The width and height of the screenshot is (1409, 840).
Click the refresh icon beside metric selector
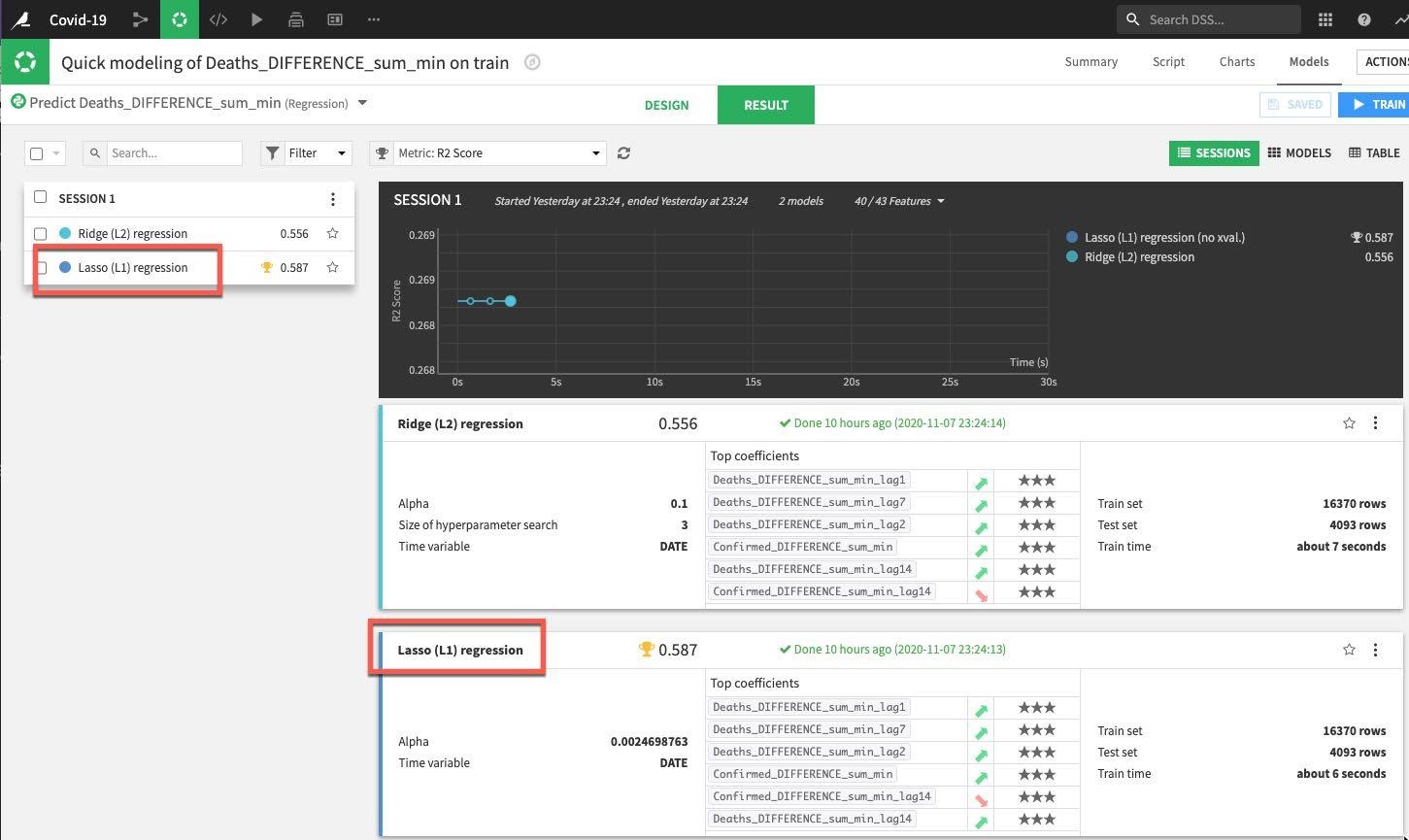click(624, 153)
